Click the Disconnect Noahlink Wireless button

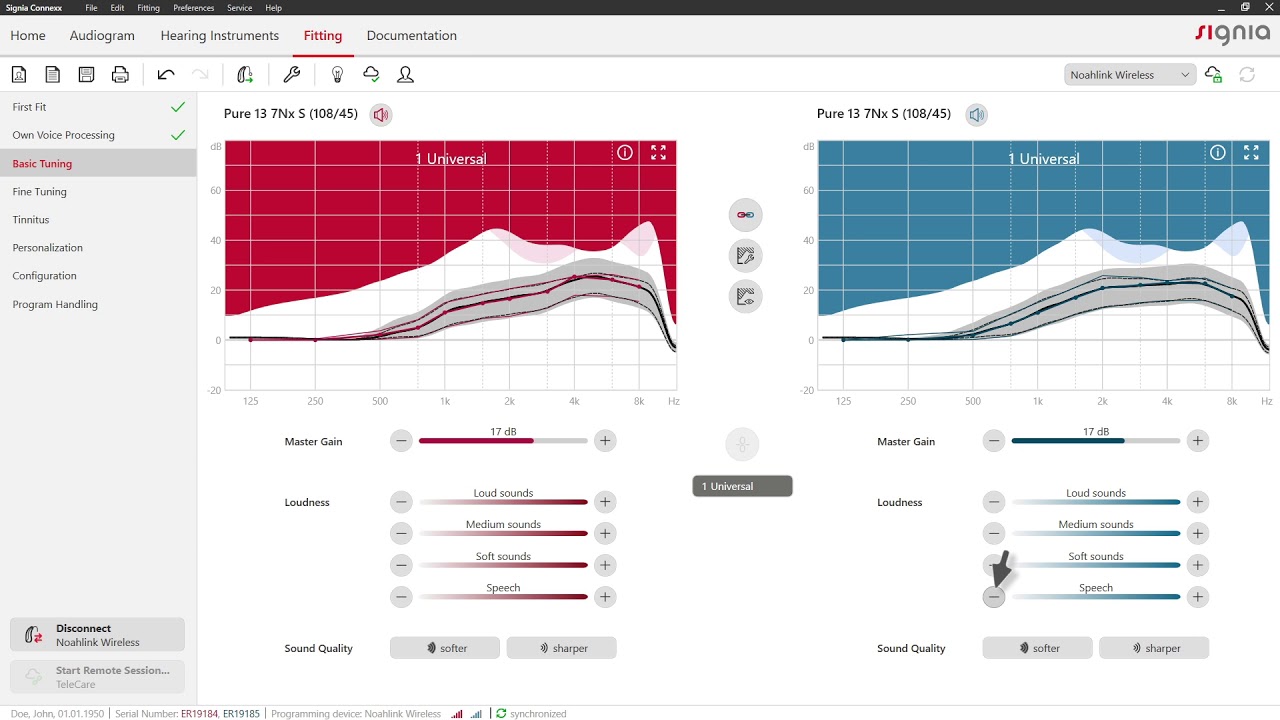click(98, 635)
